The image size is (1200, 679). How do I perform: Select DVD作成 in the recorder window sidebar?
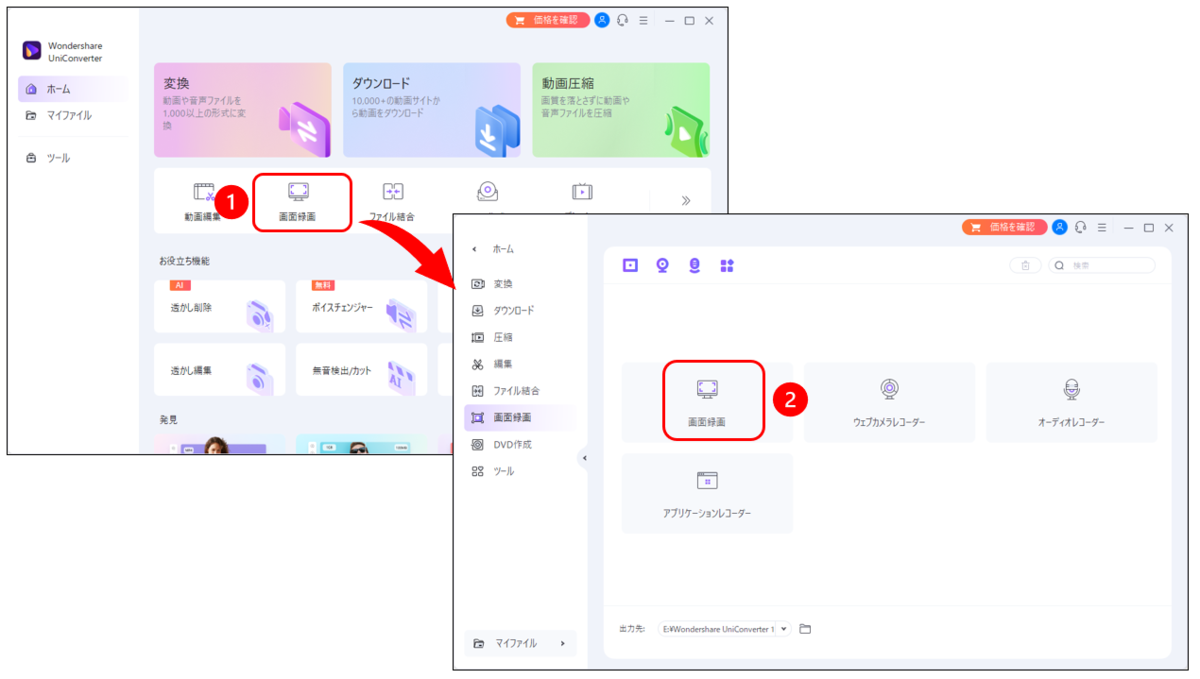519,444
